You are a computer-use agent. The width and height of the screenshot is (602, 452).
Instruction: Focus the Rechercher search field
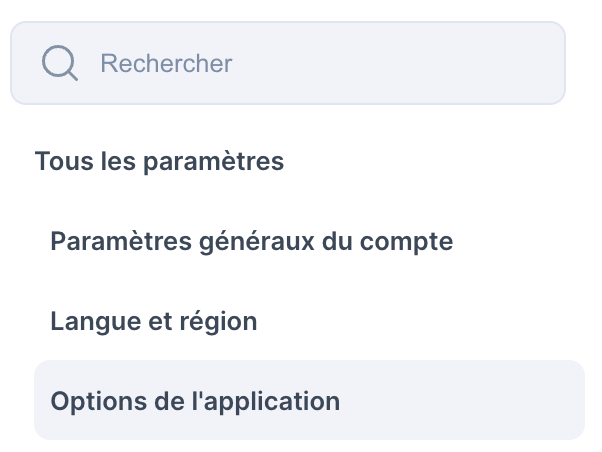[288, 63]
